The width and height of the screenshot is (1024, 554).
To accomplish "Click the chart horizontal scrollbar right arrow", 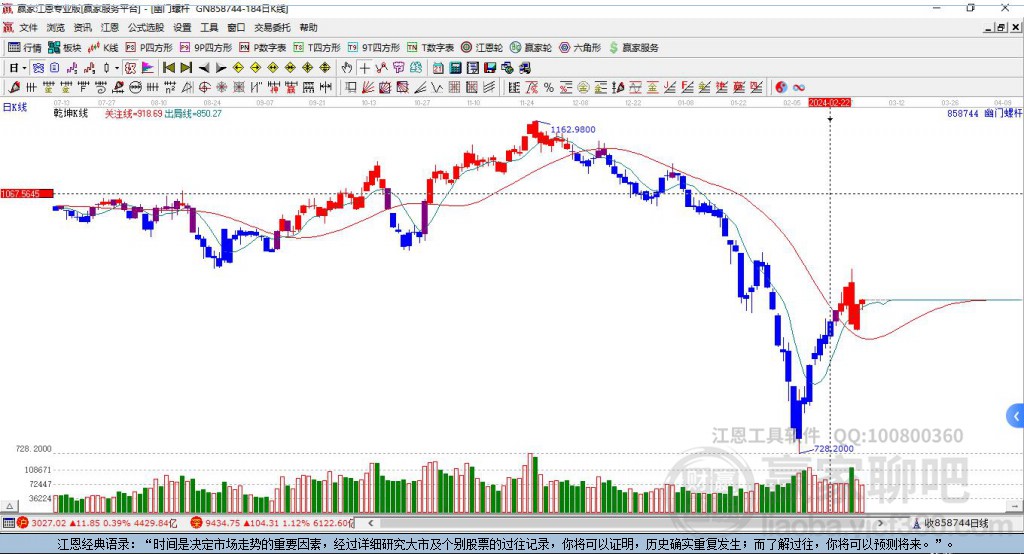I will click(x=880, y=523).
